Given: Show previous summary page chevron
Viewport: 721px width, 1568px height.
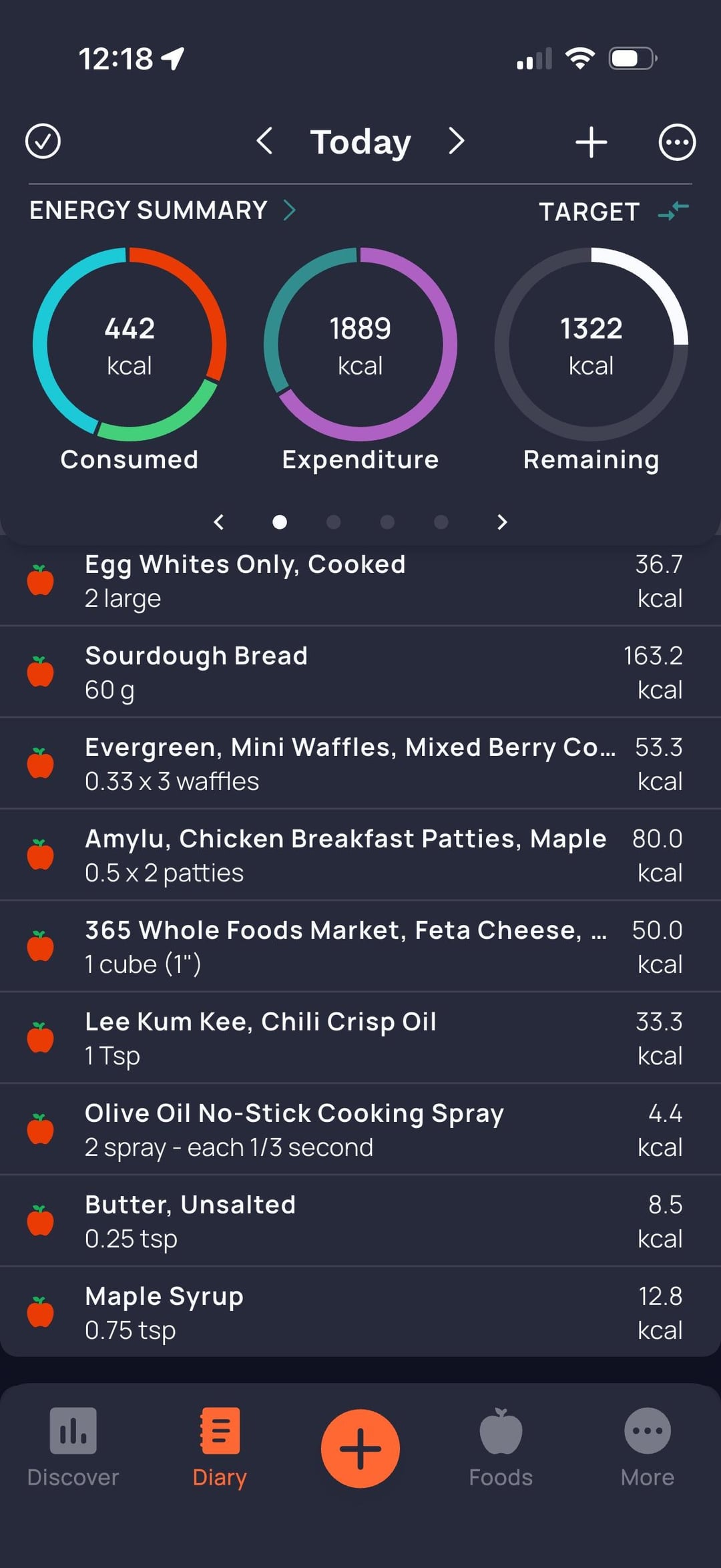Looking at the screenshot, I should click(x=218, y=522).
